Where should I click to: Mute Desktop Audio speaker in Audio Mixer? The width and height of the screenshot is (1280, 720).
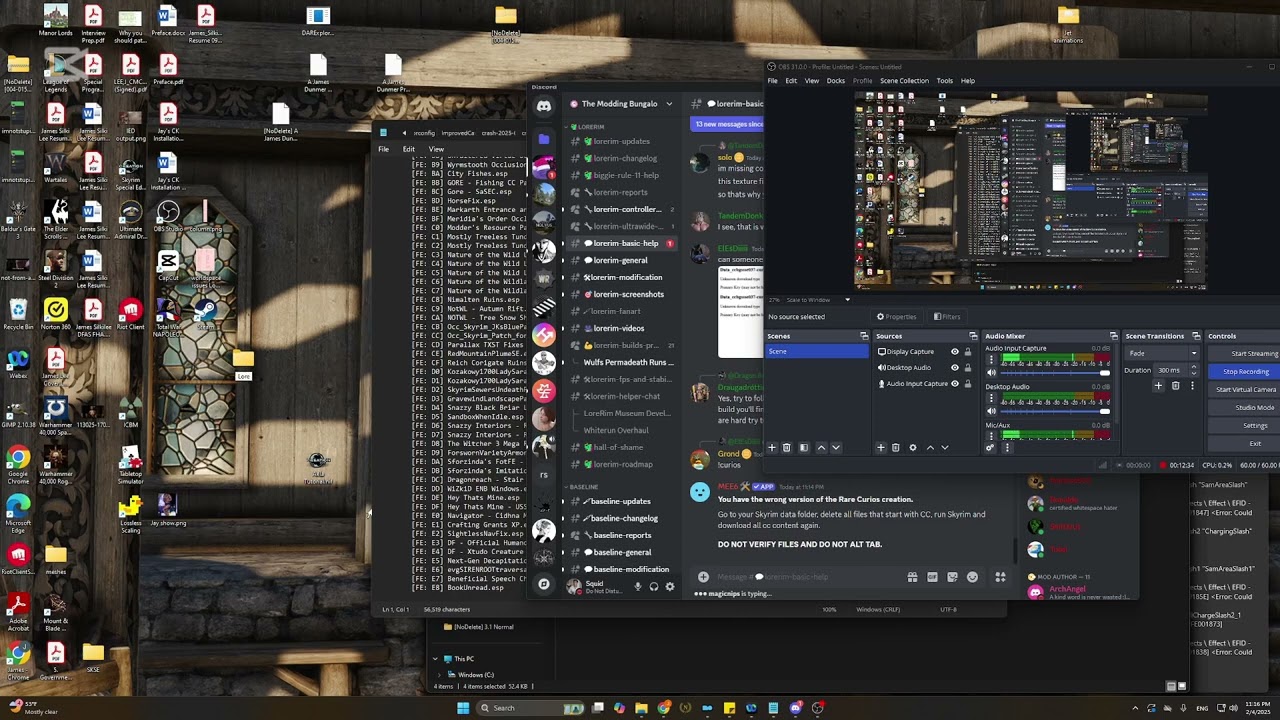(x=991, y=411)
